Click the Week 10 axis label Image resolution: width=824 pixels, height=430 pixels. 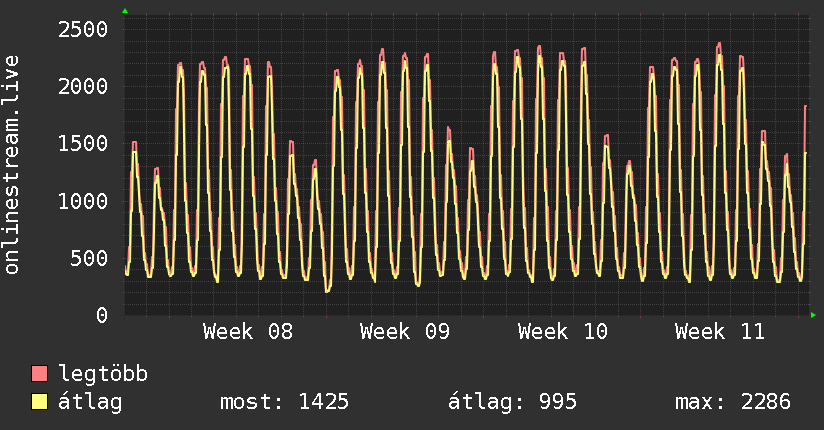(562, 332)
